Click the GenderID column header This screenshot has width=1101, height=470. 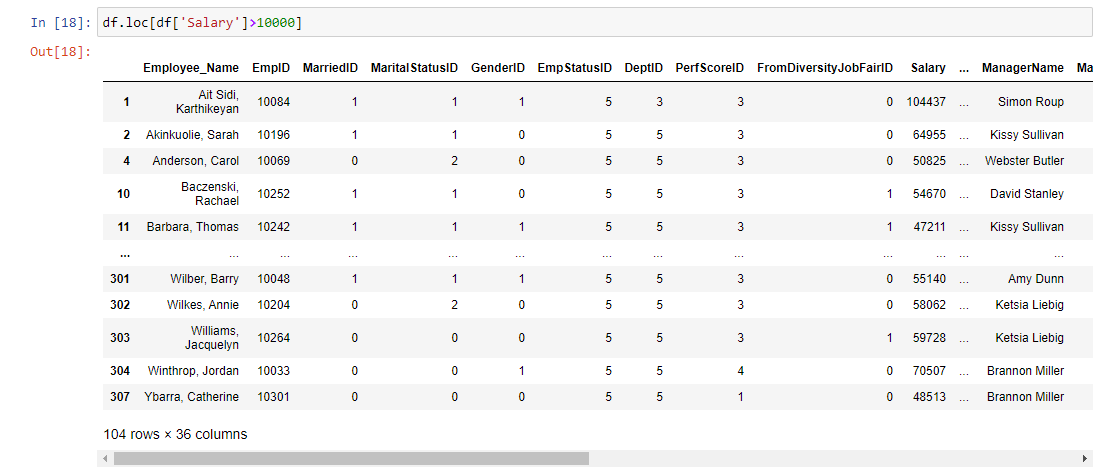(x=498, y=68)
